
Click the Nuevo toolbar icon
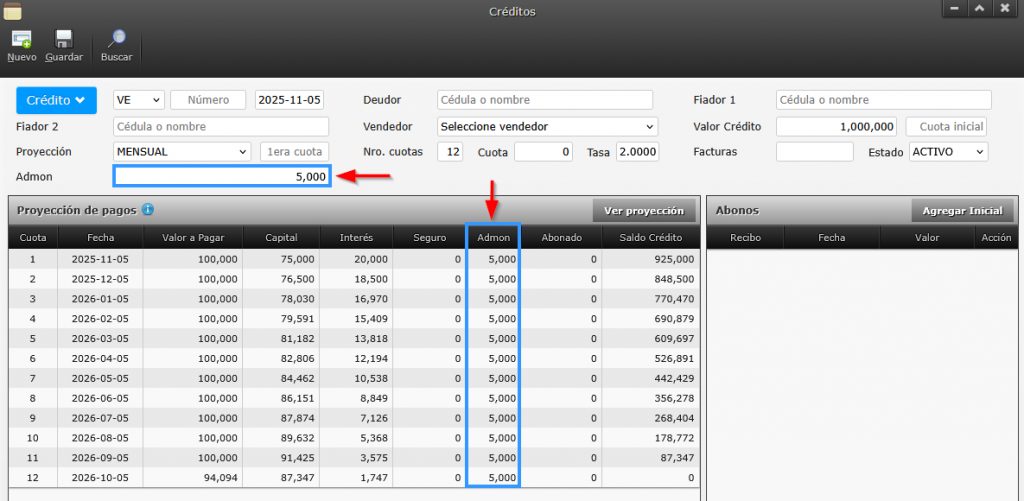point(21,40)
